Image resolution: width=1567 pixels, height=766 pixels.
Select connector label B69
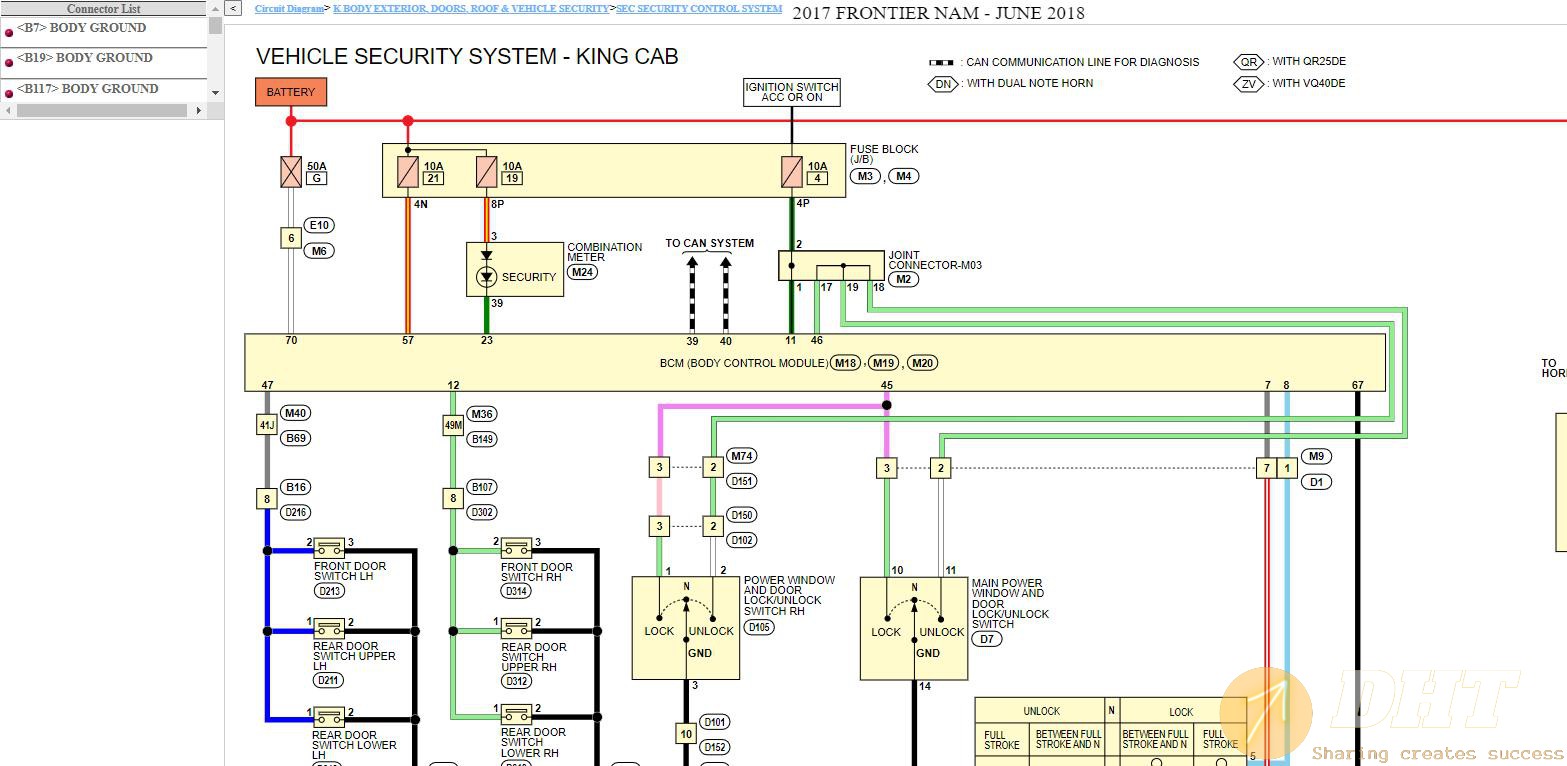296,438
